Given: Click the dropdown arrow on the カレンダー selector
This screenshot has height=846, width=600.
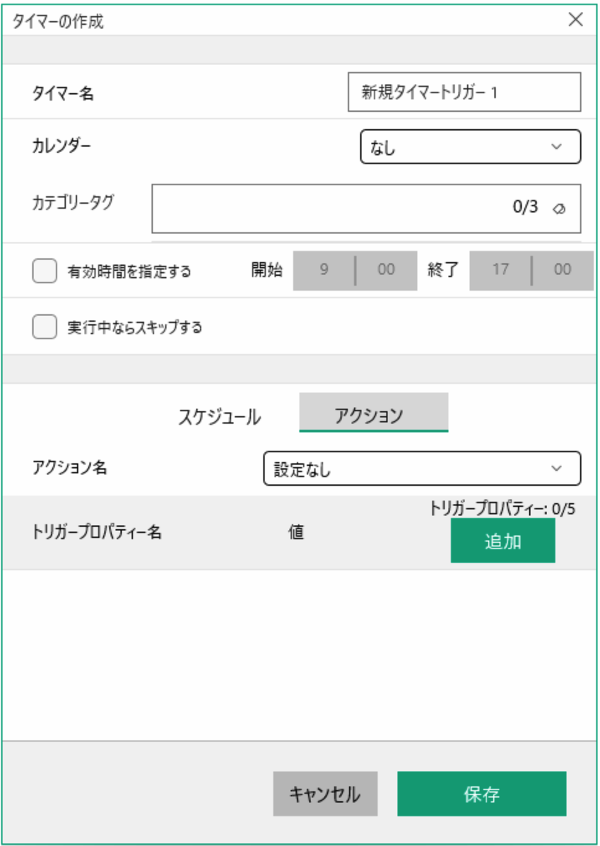Looking at the screenshot, I should pos(558,146).
